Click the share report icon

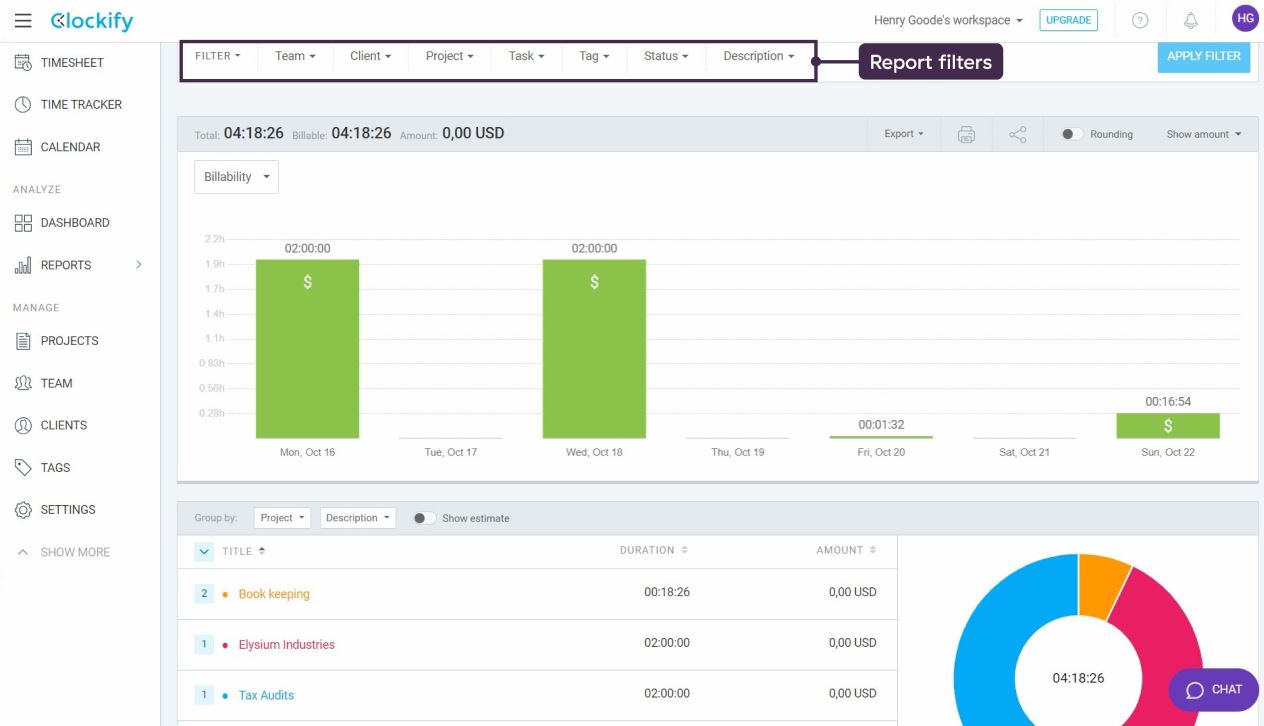[1018, 135]
